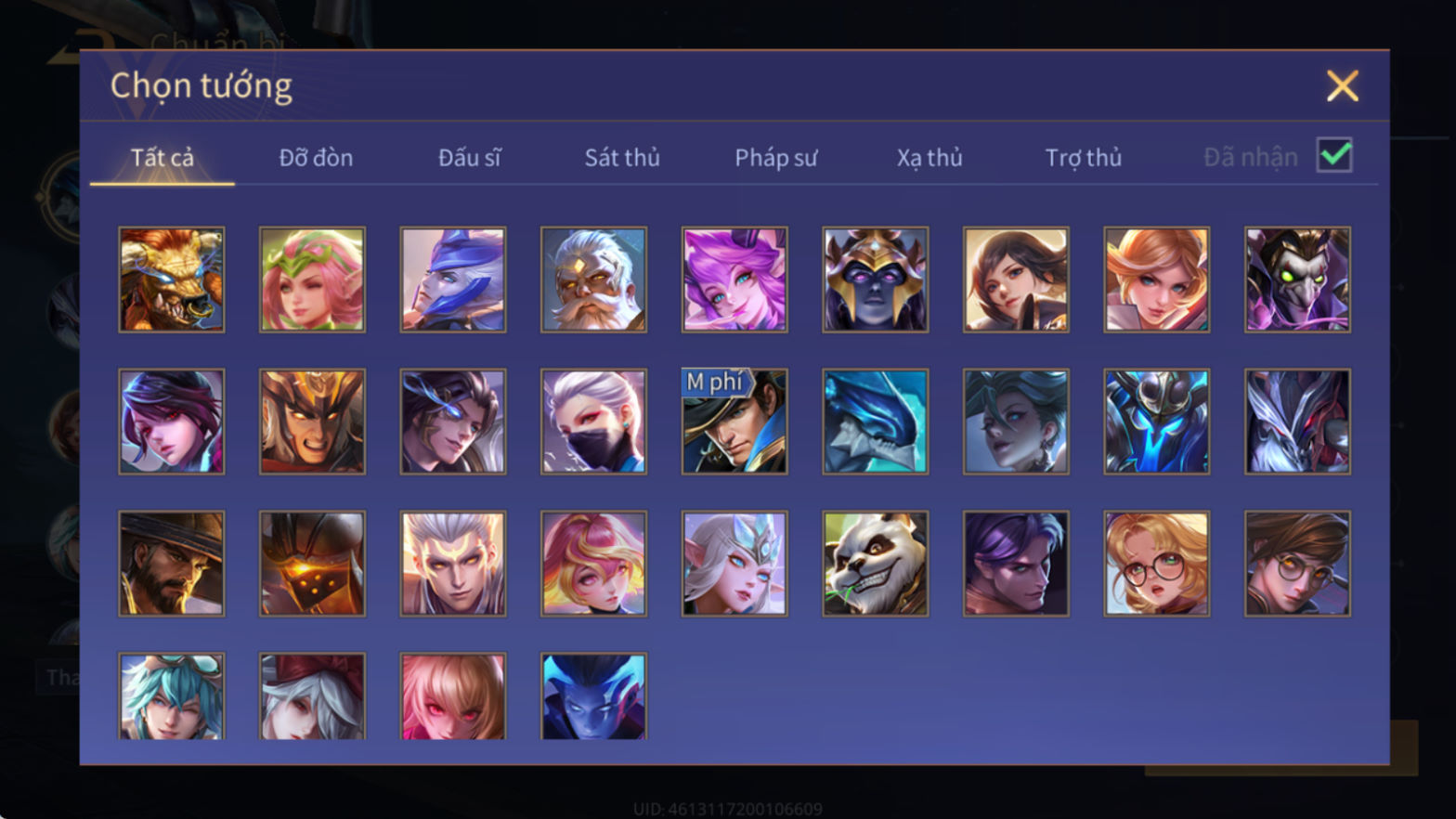This screenshot has height=819, width=1456.
Task: Pick the blue shark creature hero
Action: point(875,422)
